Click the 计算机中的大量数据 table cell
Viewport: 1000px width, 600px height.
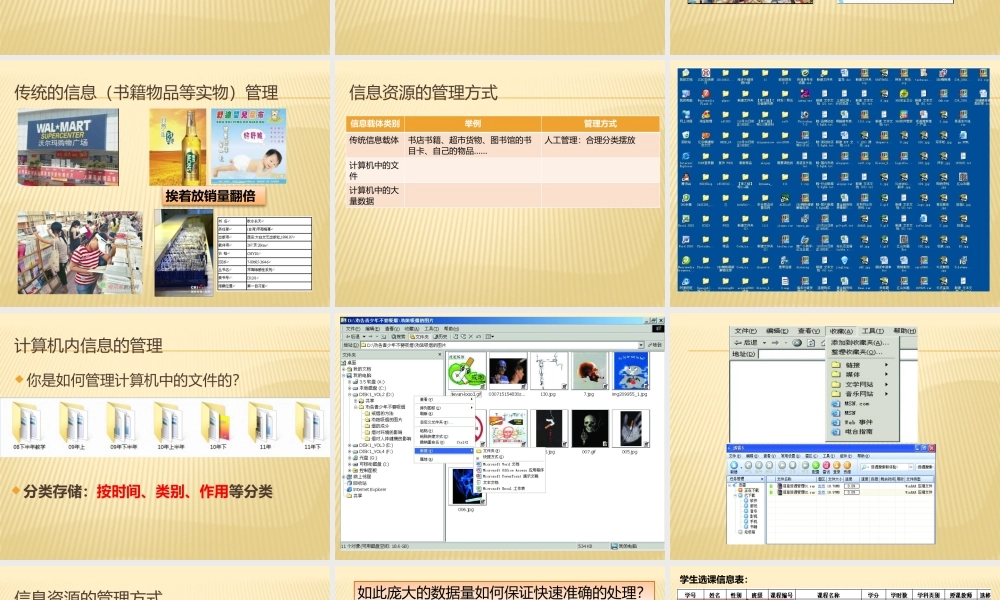[375, 195]
